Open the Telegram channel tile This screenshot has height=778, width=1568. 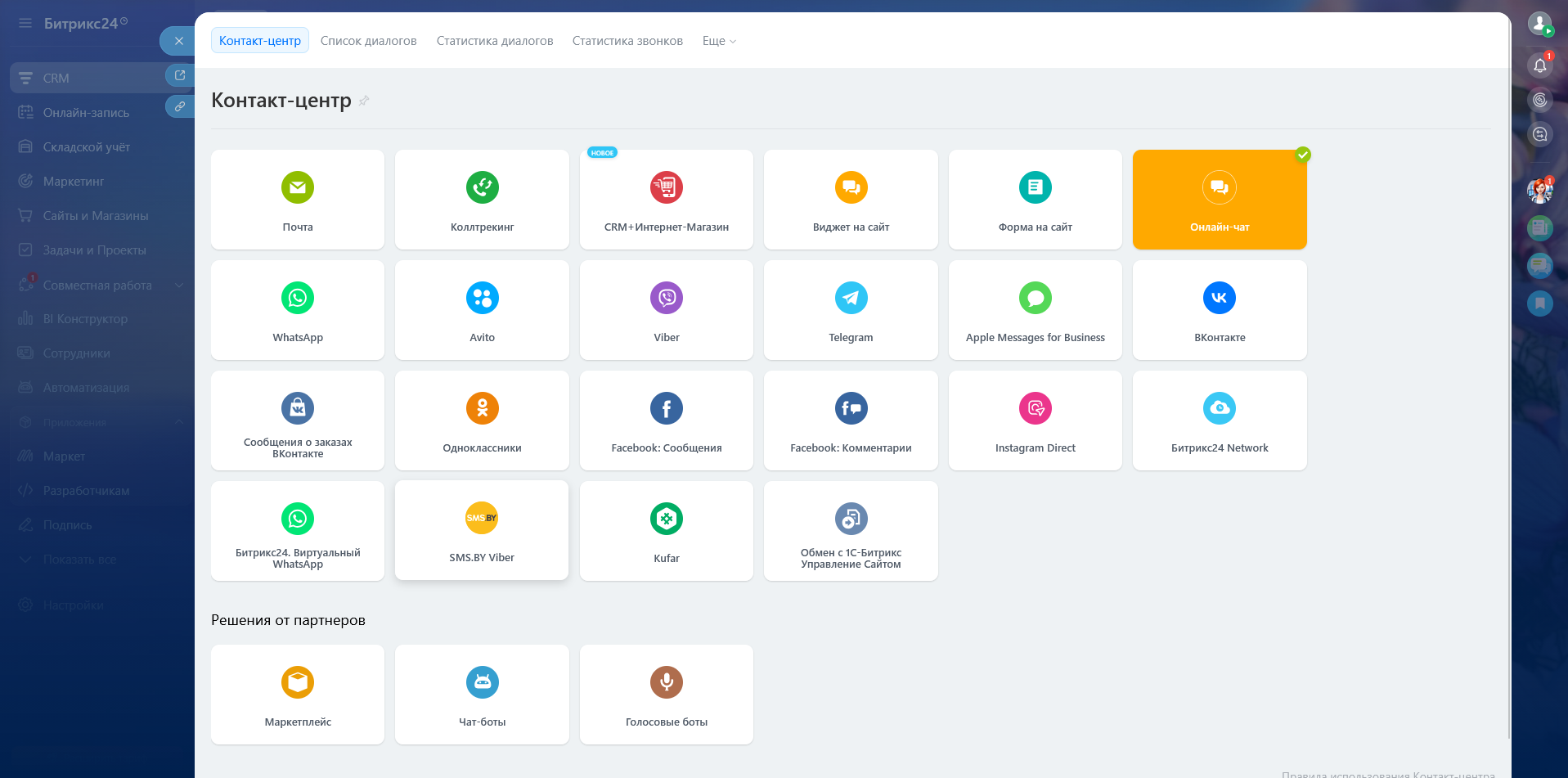(851, 310)
